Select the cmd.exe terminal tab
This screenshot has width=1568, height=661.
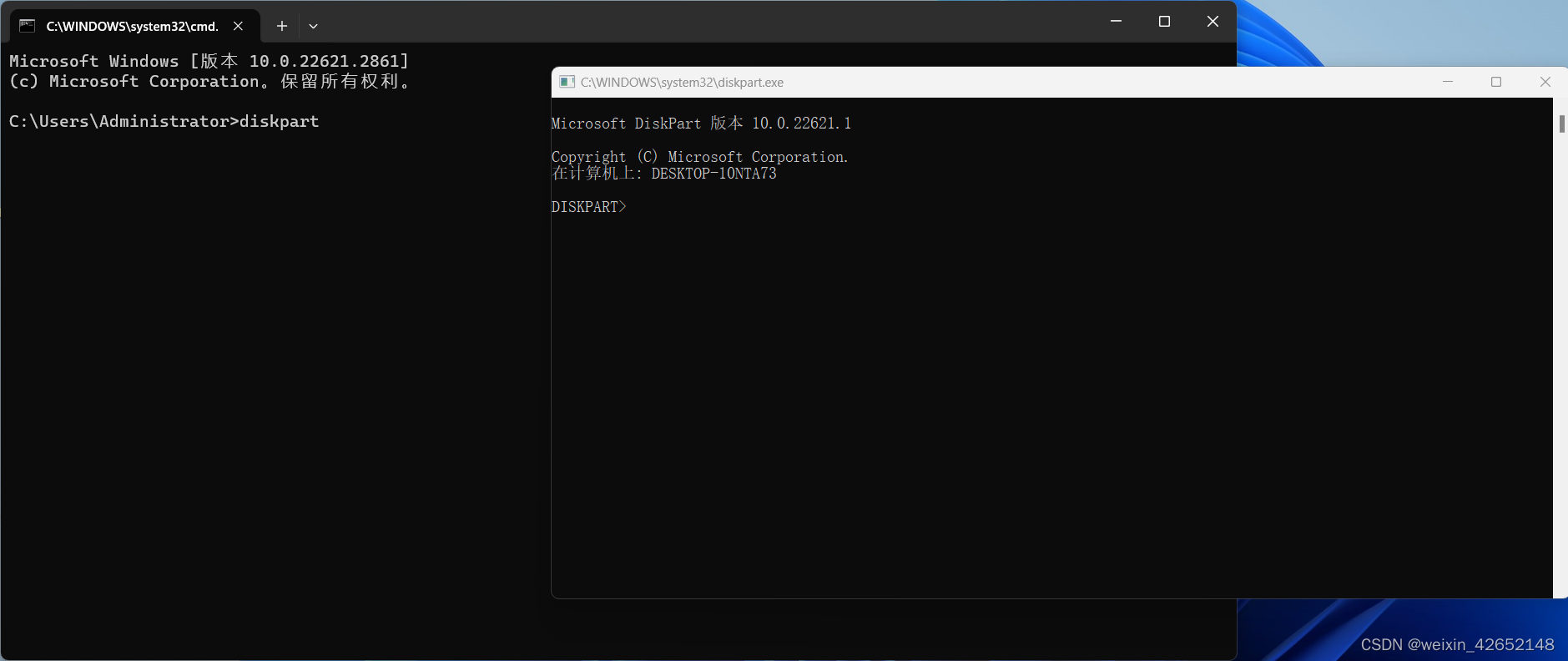[x=135, y=26]
